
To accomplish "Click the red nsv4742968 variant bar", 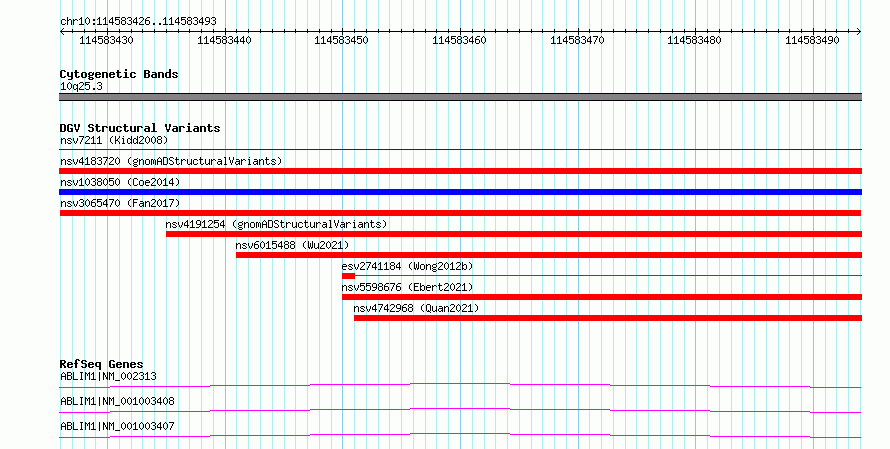I will click(608, 318).
